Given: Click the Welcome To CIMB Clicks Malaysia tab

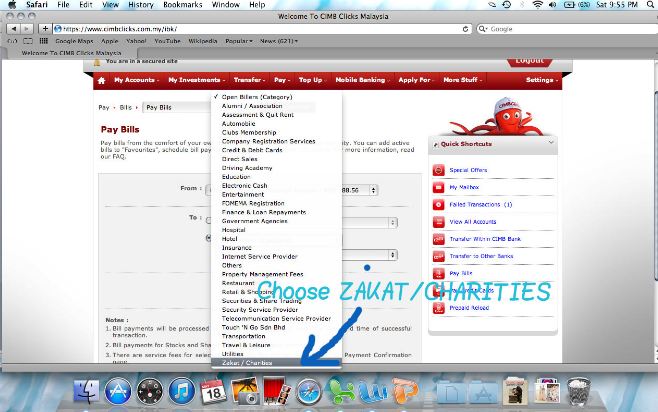Looking at the screenshot, I should tap(71, 53).
